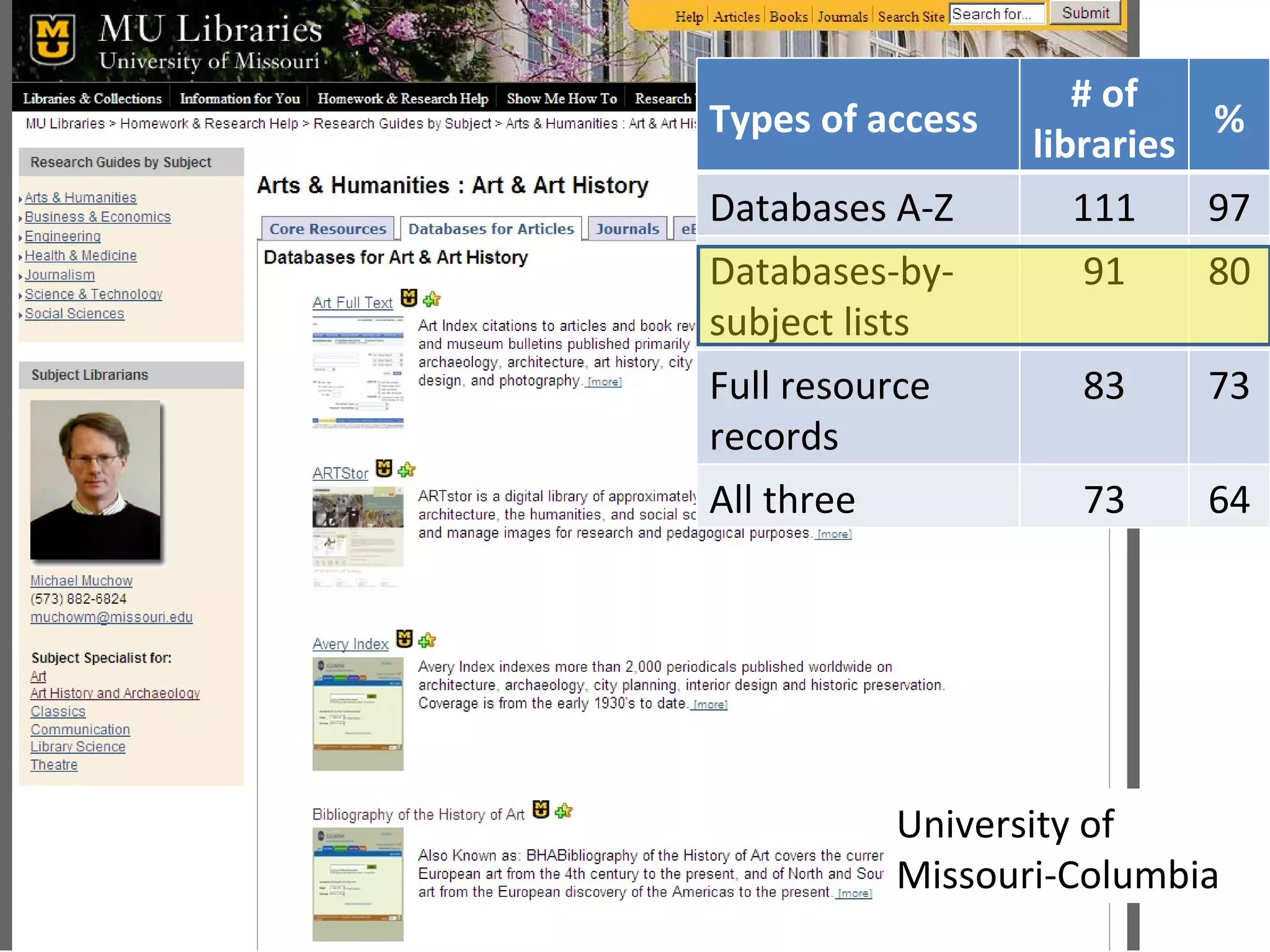The width and height of the screenshot is (1270, 952).
Task: Open the Art Full Text database link
Action: 353,302
